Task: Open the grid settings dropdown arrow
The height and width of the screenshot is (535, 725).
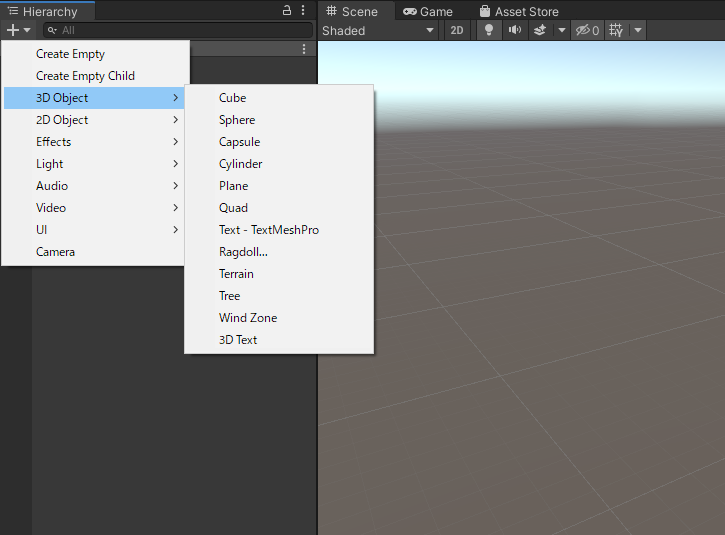Action: coord(638,31)
